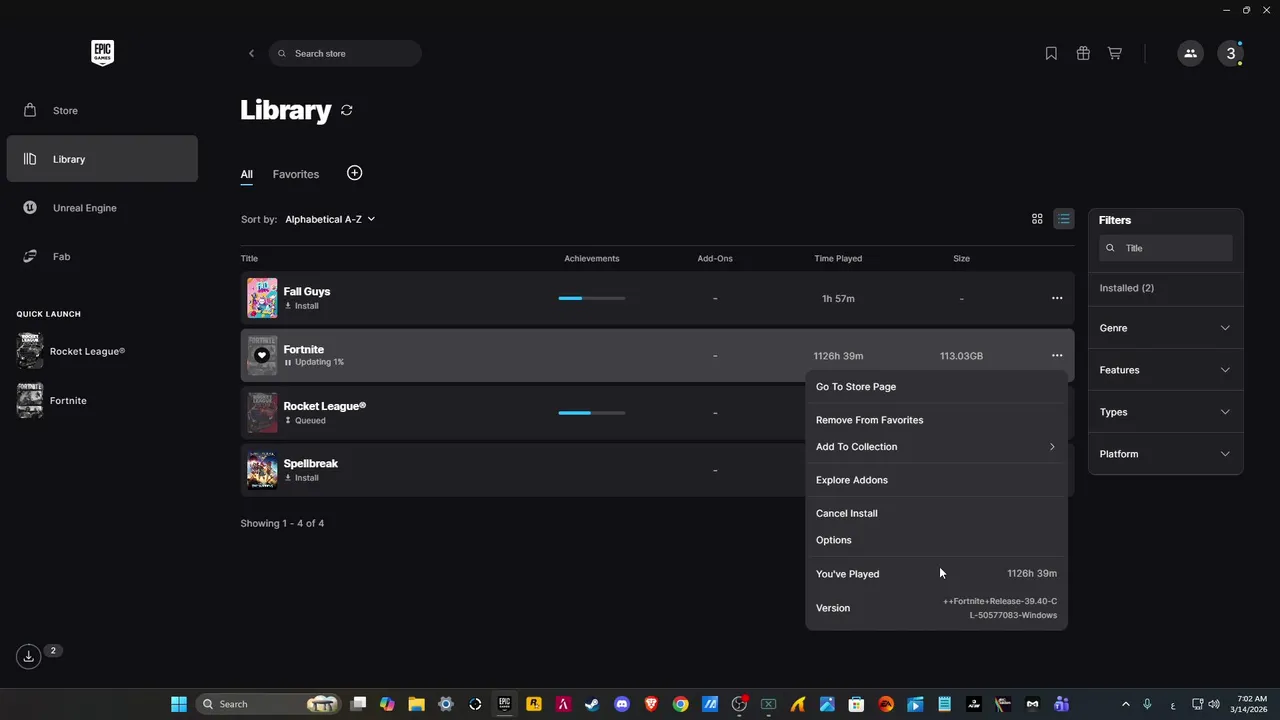Switch to the Favorites tab
This screenshot has height=720, width=1280.
pos(296,174)
